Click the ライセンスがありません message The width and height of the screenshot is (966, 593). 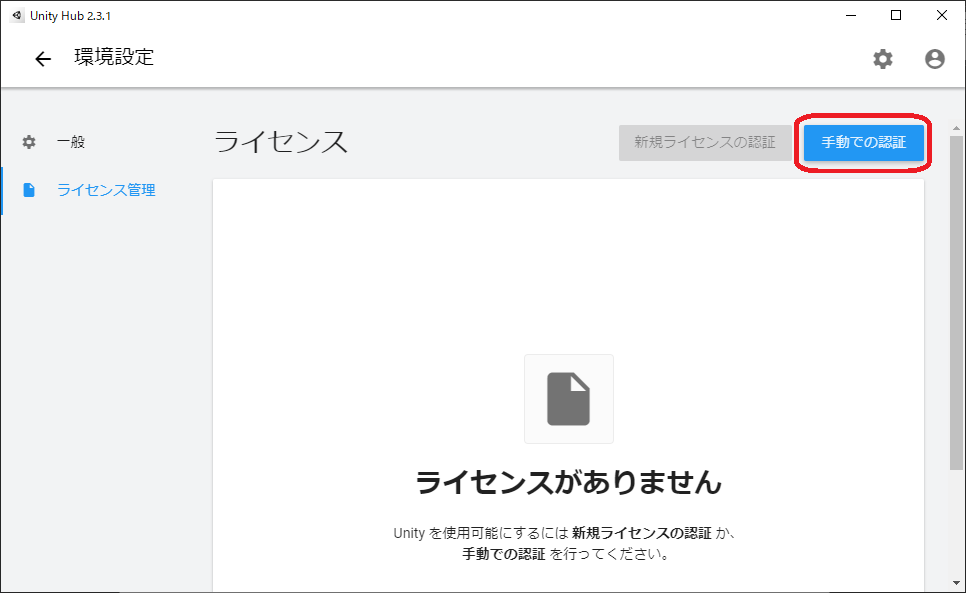pyautogui.click(x=568, y=482)
